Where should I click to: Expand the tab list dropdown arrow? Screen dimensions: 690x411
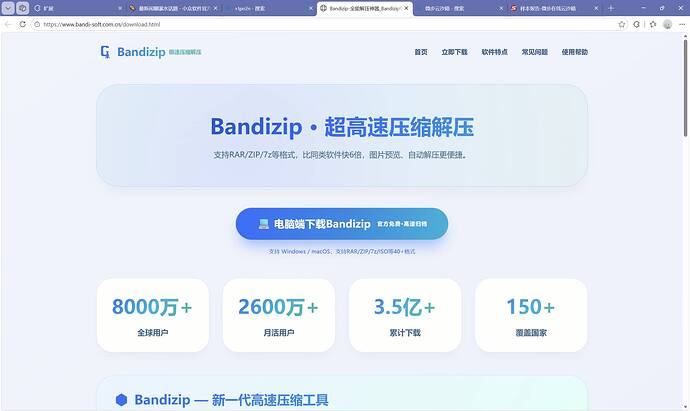(8, 8)
